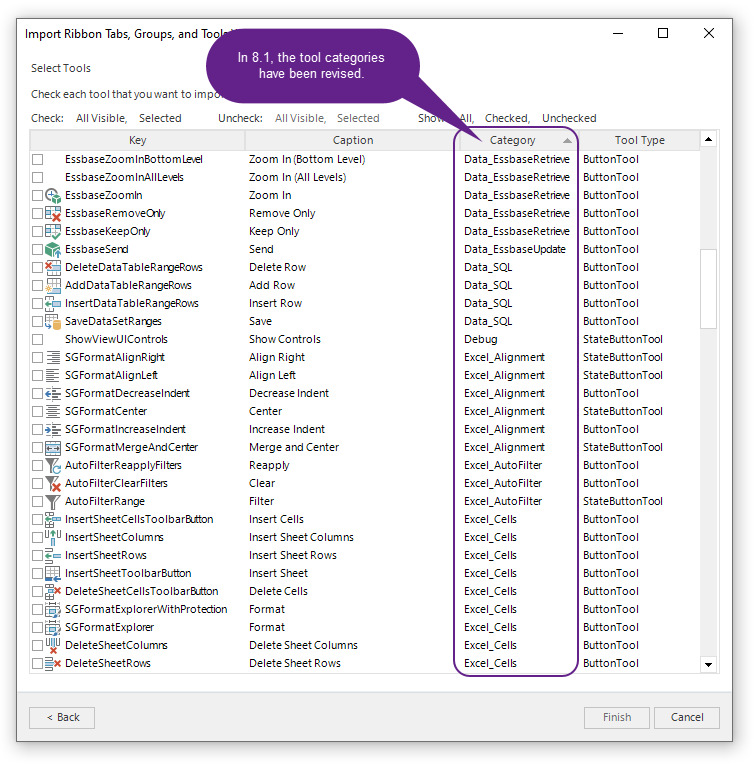Click Uncheck Selected link
754x764 pixels.
358,118
